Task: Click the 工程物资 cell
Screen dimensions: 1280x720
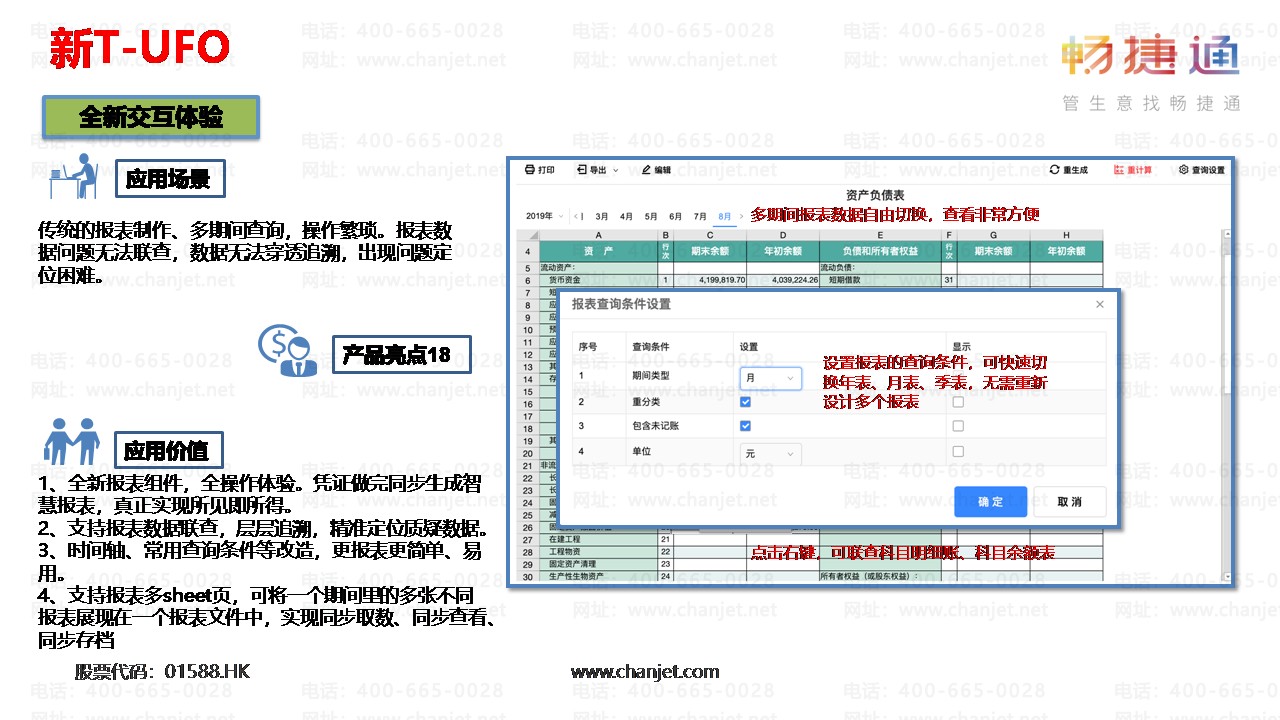Action: 598,551
